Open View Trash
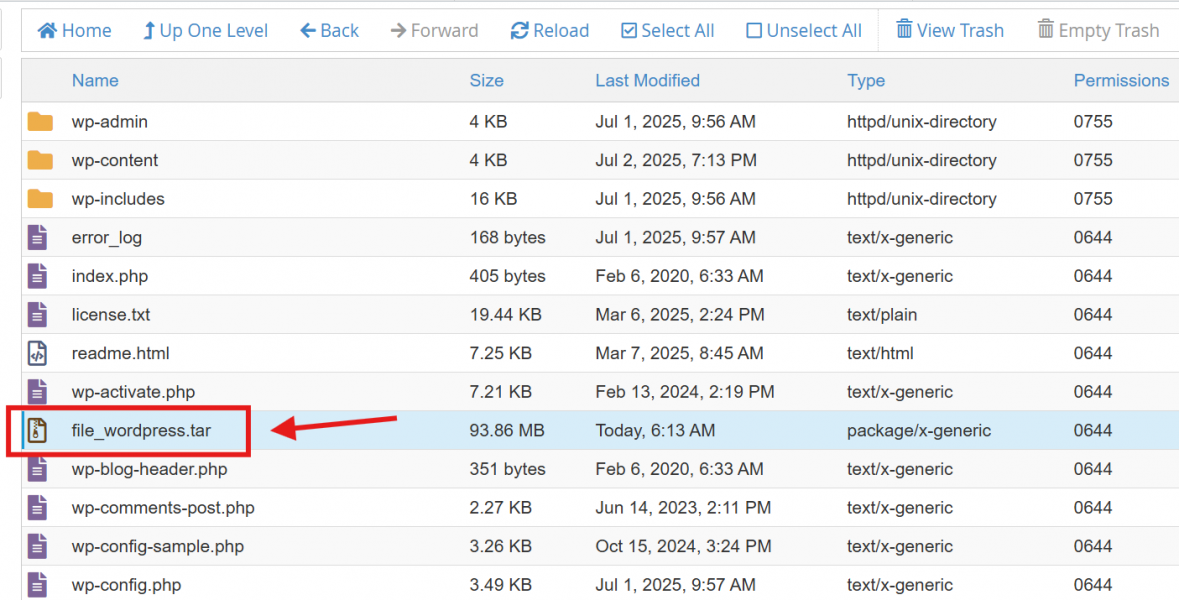 950,31
